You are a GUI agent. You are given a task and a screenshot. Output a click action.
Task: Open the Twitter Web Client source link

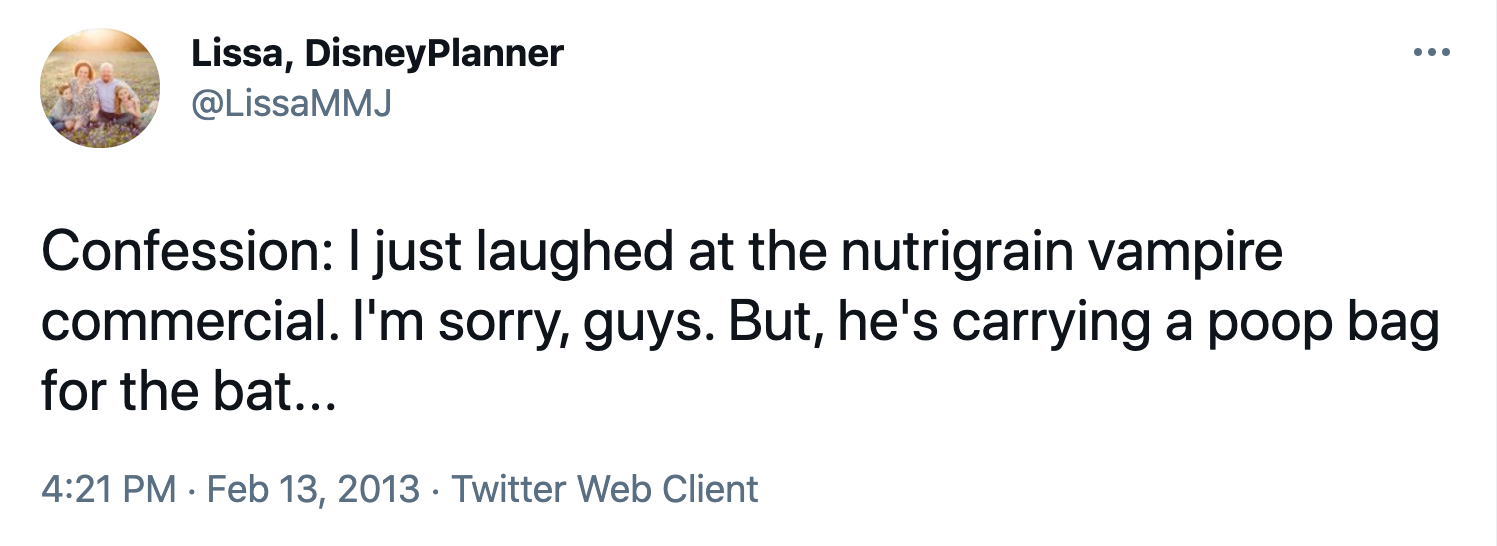(605, 489)
